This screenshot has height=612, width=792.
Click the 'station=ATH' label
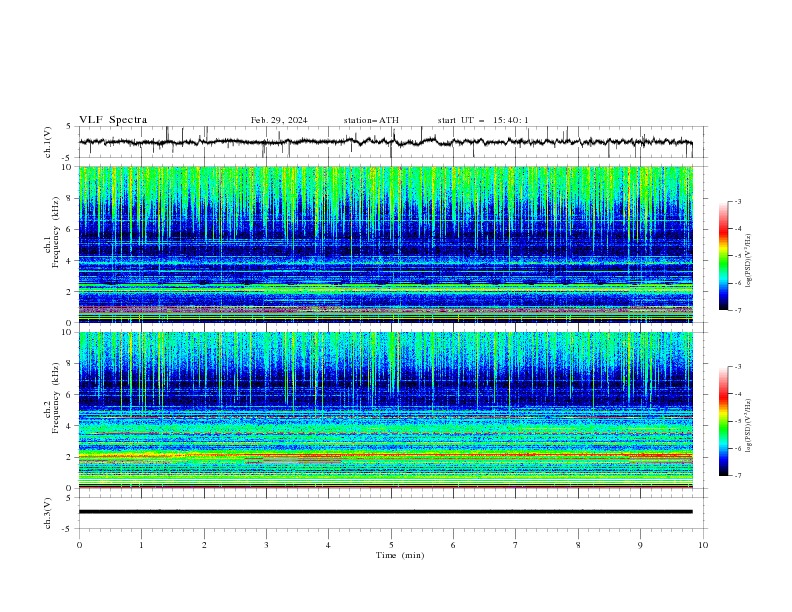coord(371,120)
